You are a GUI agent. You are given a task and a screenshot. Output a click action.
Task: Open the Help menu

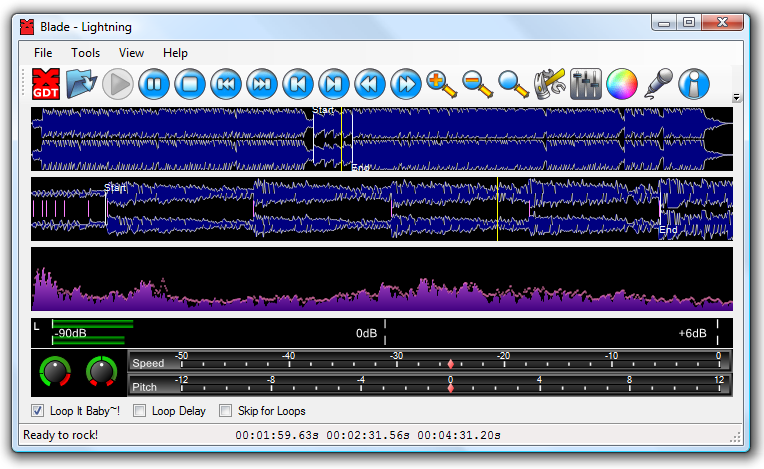[x=175, y=53]
